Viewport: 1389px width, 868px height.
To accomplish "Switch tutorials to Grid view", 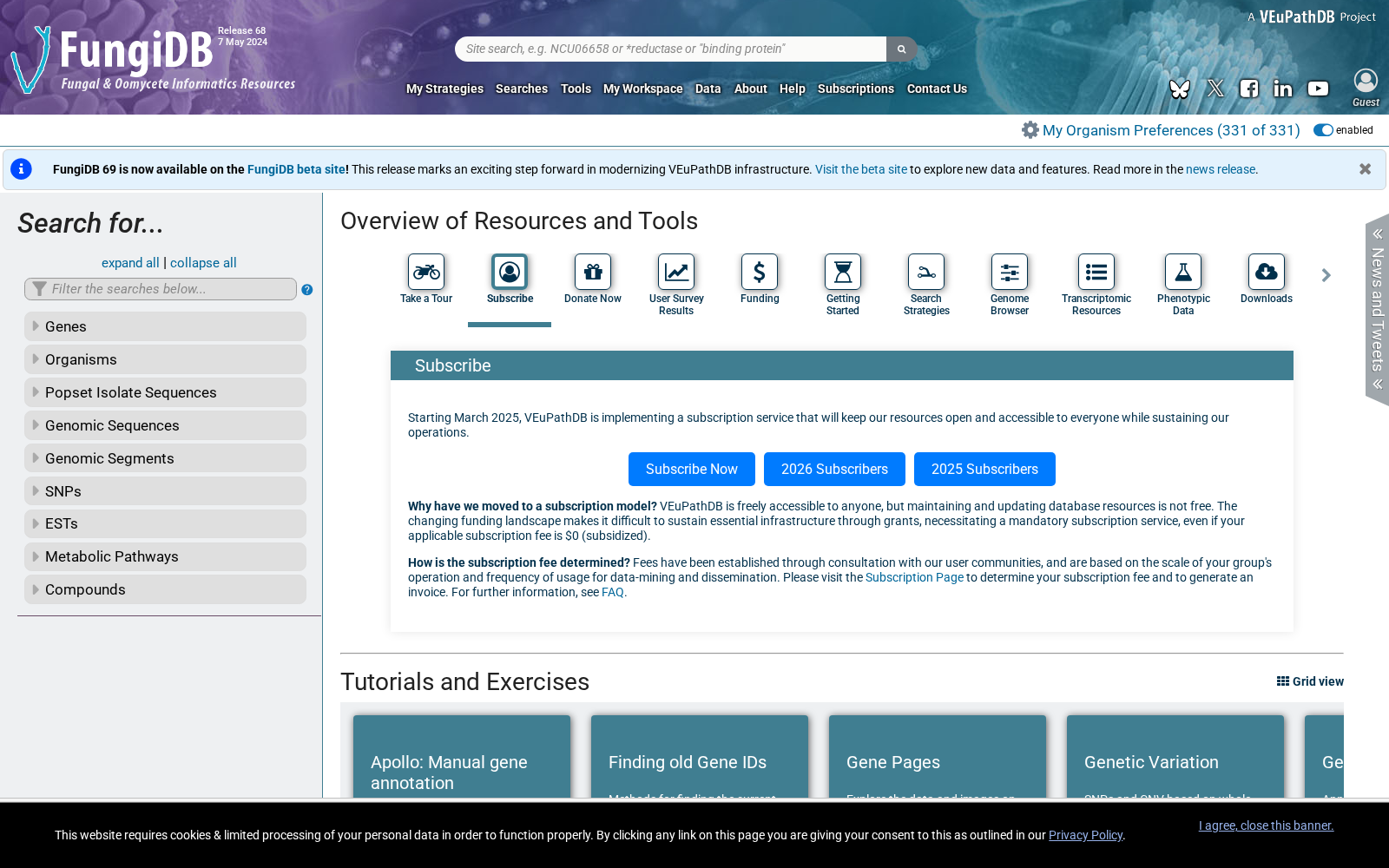I will 1310,681.
